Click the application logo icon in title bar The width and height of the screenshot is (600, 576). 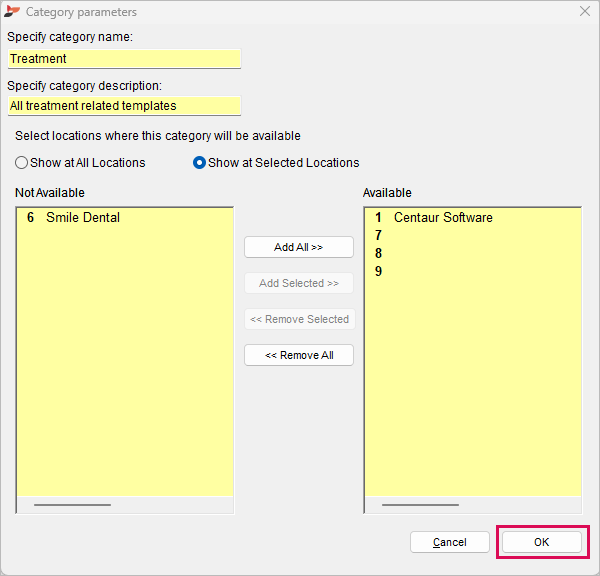click(12, 11)
